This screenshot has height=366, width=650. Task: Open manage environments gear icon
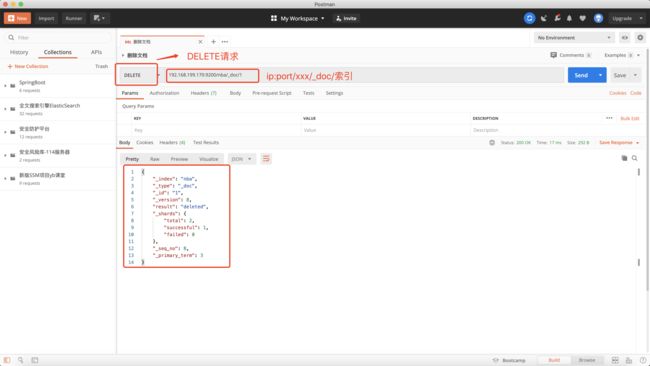[x=640, y=38]
